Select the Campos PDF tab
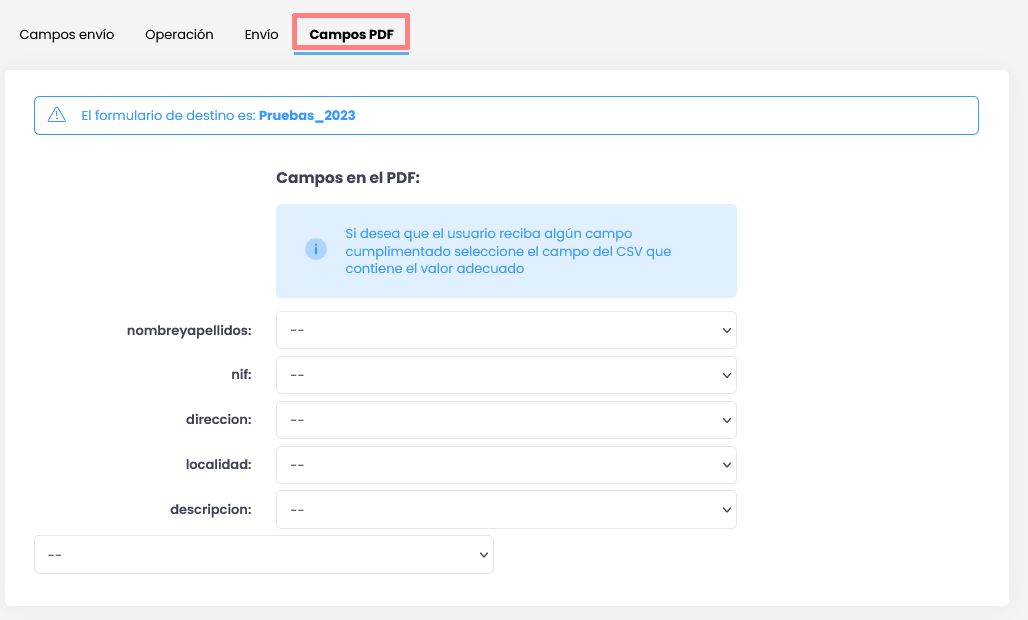Screen dimensions: 1028x620 (351, 34)
